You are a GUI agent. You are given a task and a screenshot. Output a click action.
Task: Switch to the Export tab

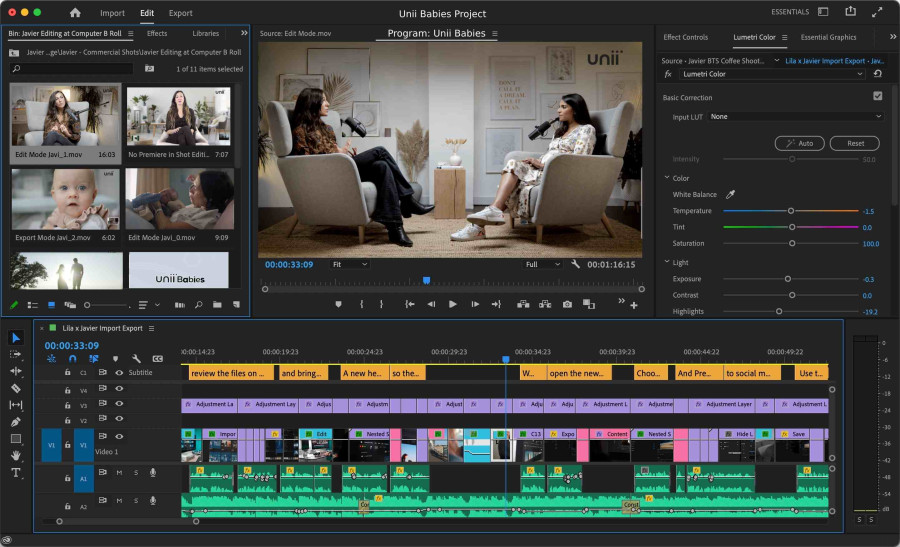pyautogui.click(x=180, y=13)
